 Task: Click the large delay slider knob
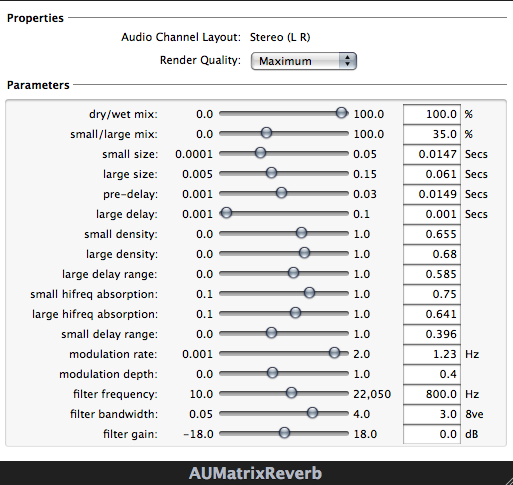tap(226, 213)
